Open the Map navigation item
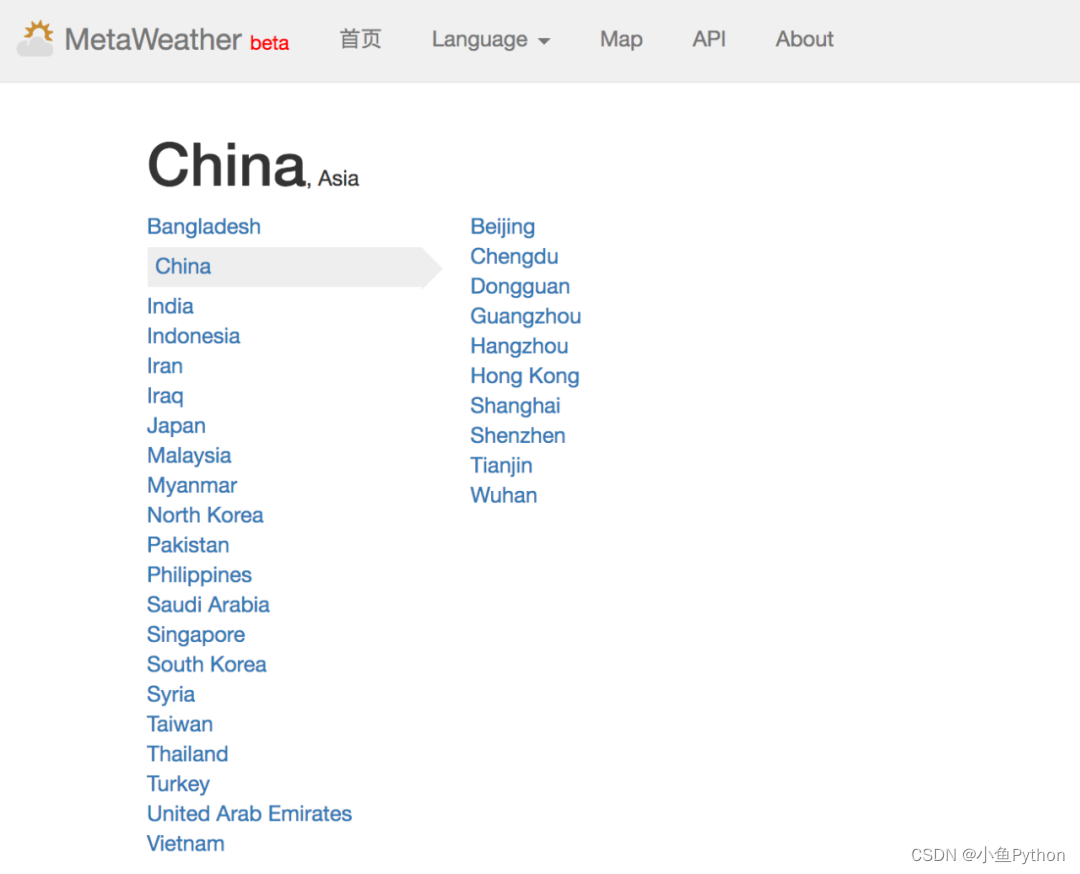Viewport: 1080px width, 874px height. [621, 39]
